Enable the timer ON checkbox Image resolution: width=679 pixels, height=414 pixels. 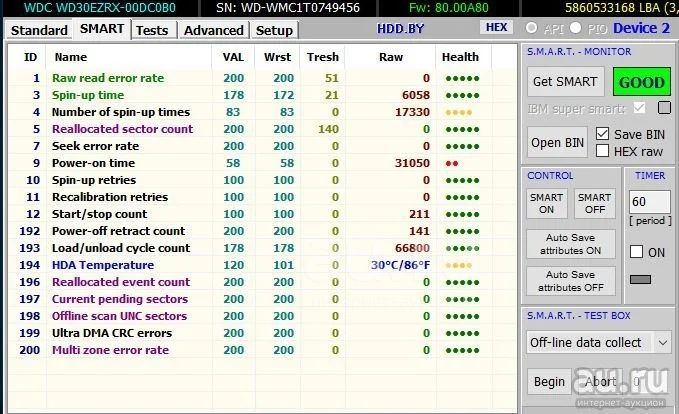coord(636,252)
